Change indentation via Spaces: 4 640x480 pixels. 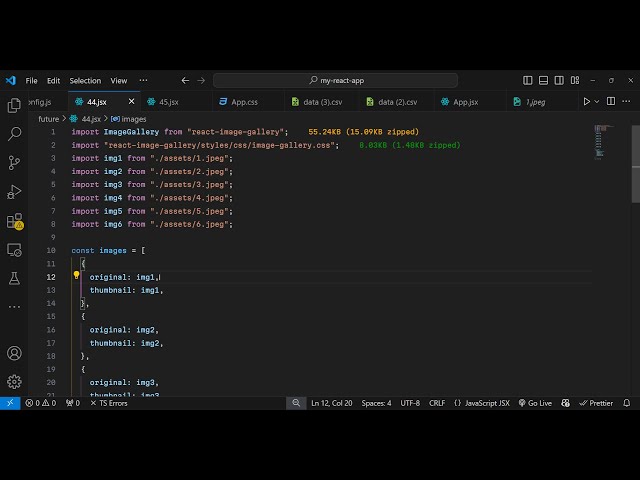[376, 403]
